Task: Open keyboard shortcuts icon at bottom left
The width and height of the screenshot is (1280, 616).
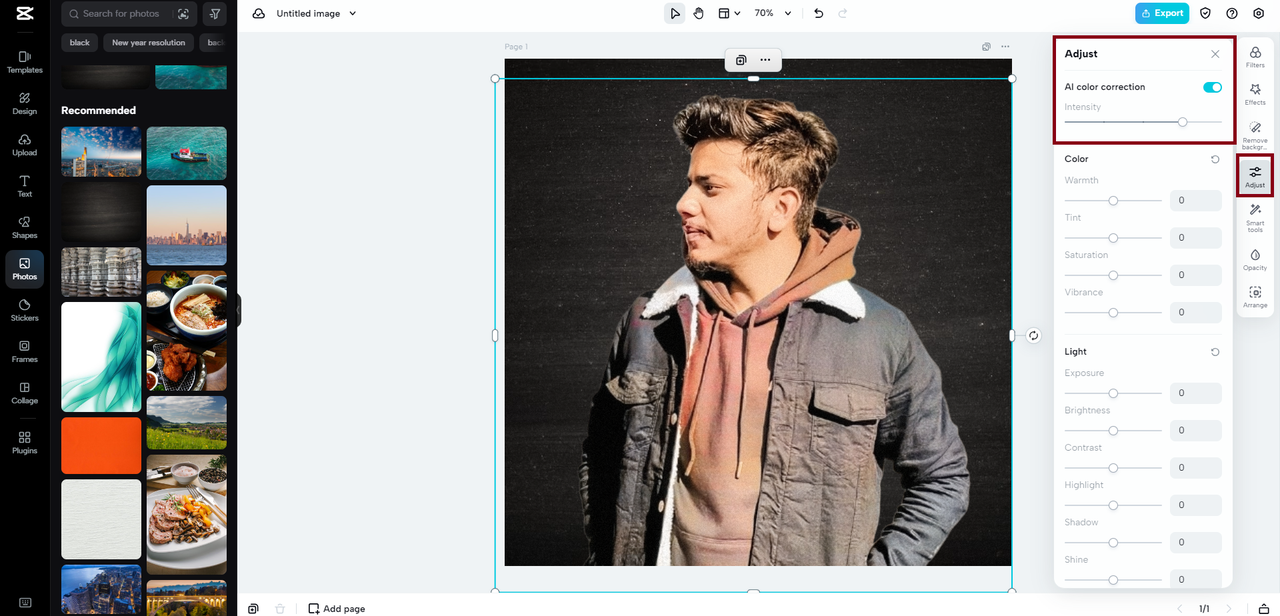Action: click(x=25, y=602)
